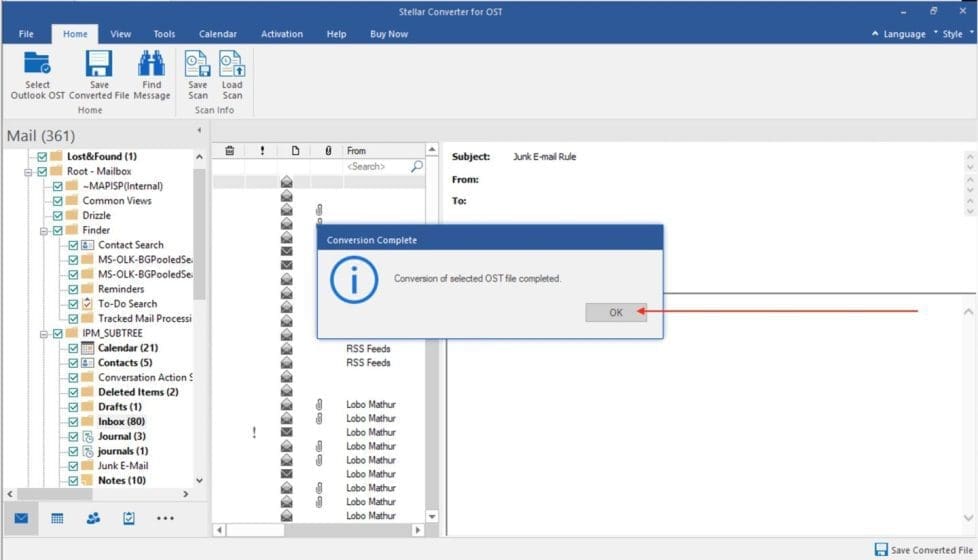Open the Tools ribbon tab
Image resolution: width=978 pixels, height=560 pixels.
(x=164, y=34)
